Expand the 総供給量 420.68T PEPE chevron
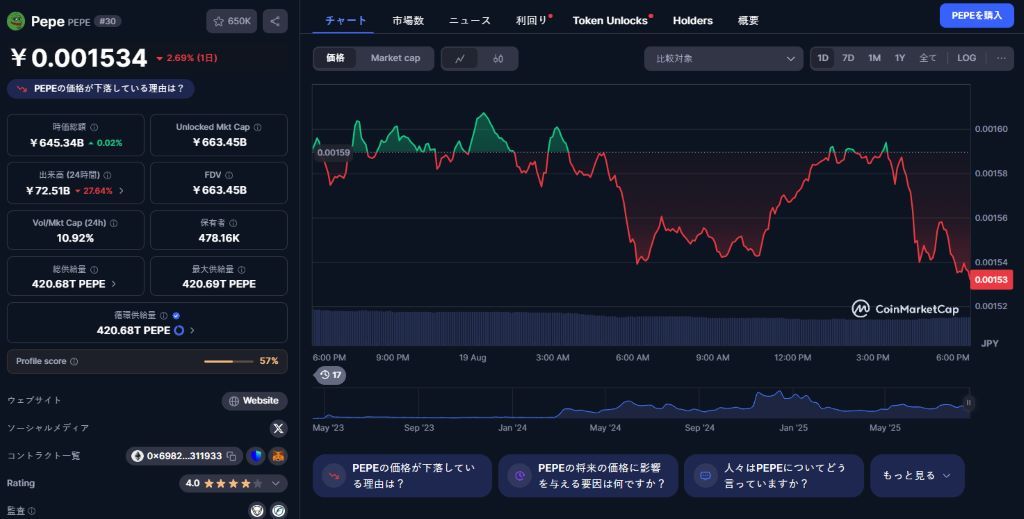This screenshot has height=519, width=1024. [x=114, y=284]
